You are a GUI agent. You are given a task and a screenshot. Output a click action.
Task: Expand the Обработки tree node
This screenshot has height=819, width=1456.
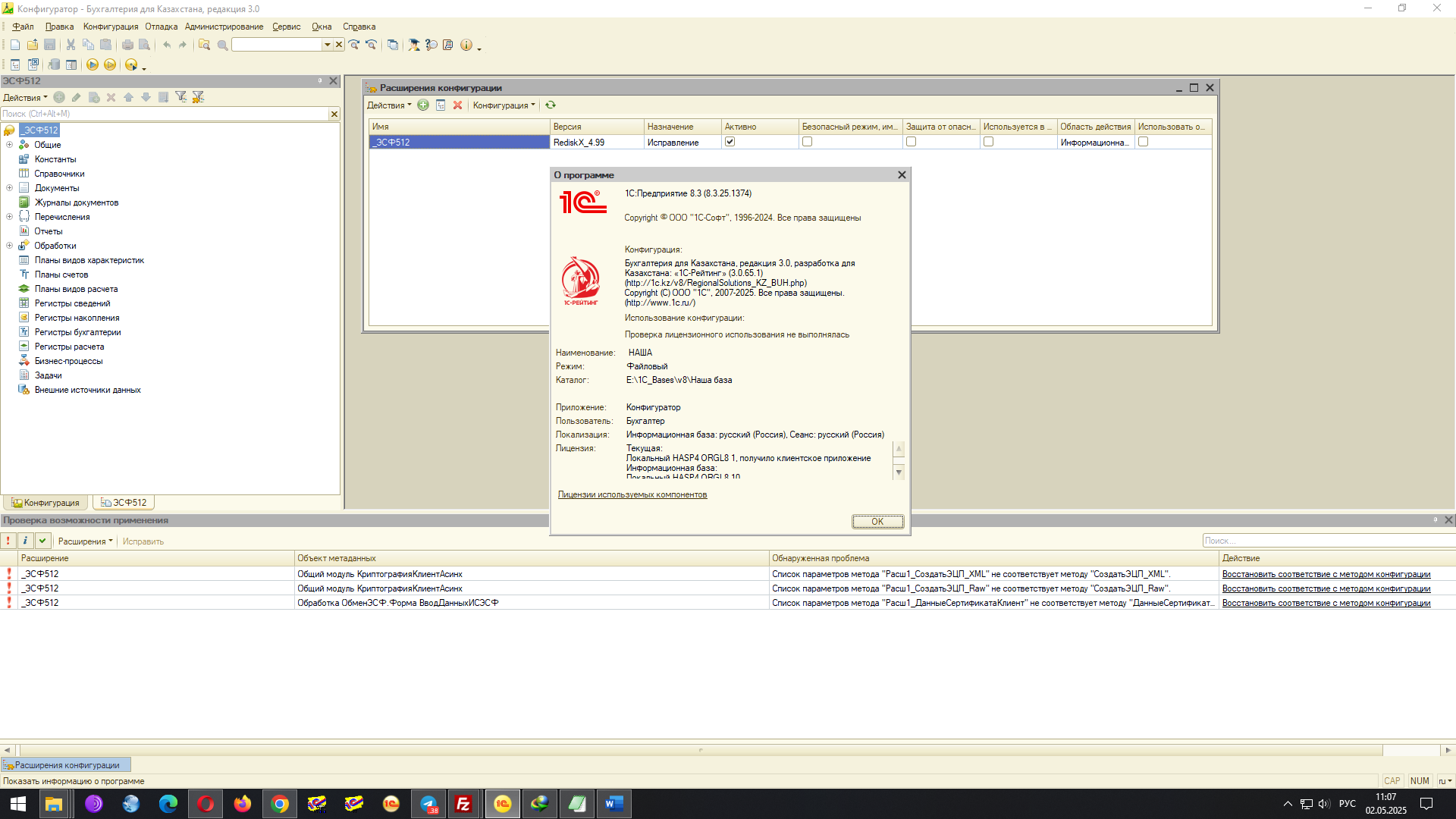(x=9, y=246)
